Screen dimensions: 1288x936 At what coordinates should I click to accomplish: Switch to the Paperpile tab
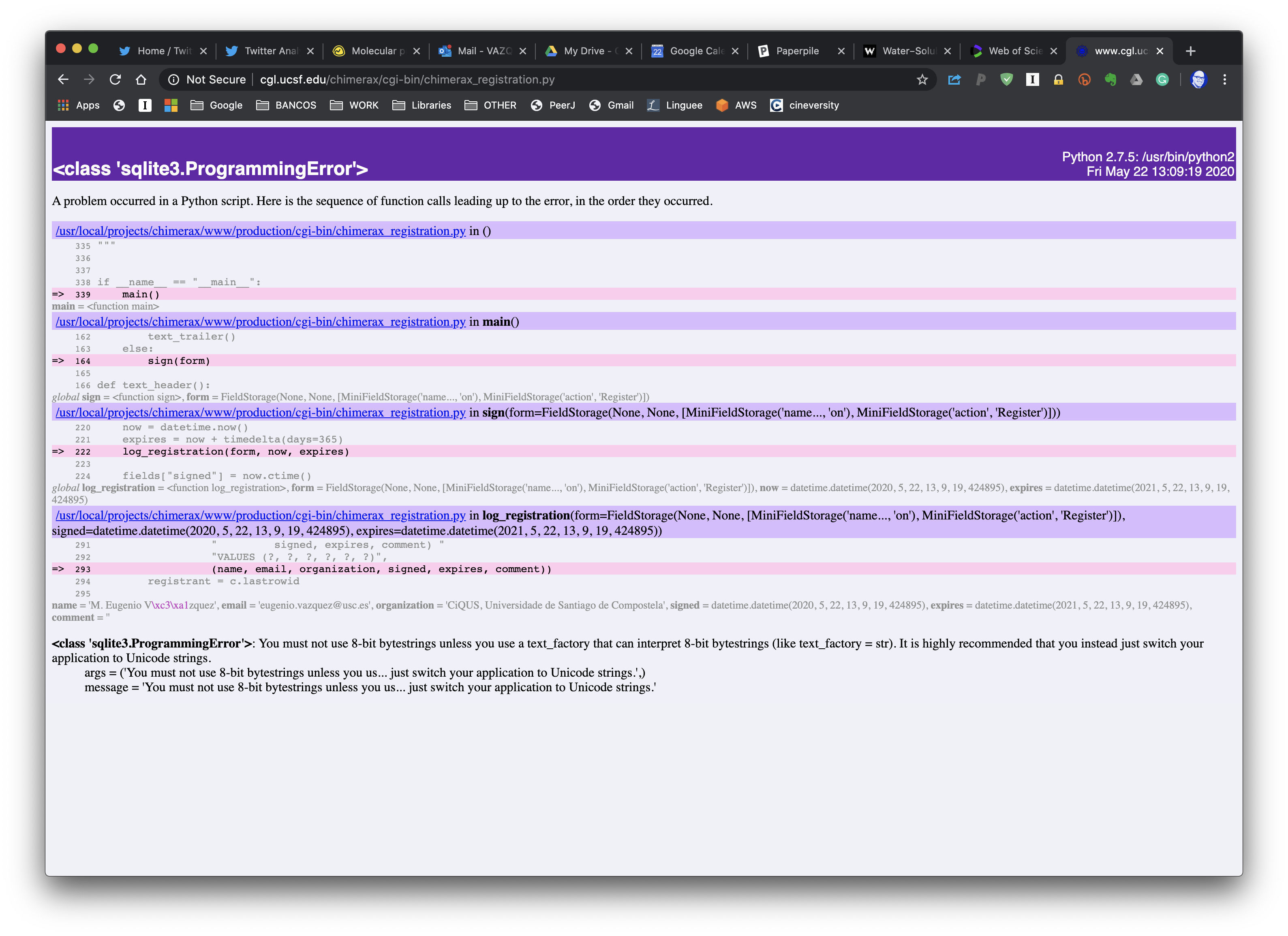click(797, 51)
